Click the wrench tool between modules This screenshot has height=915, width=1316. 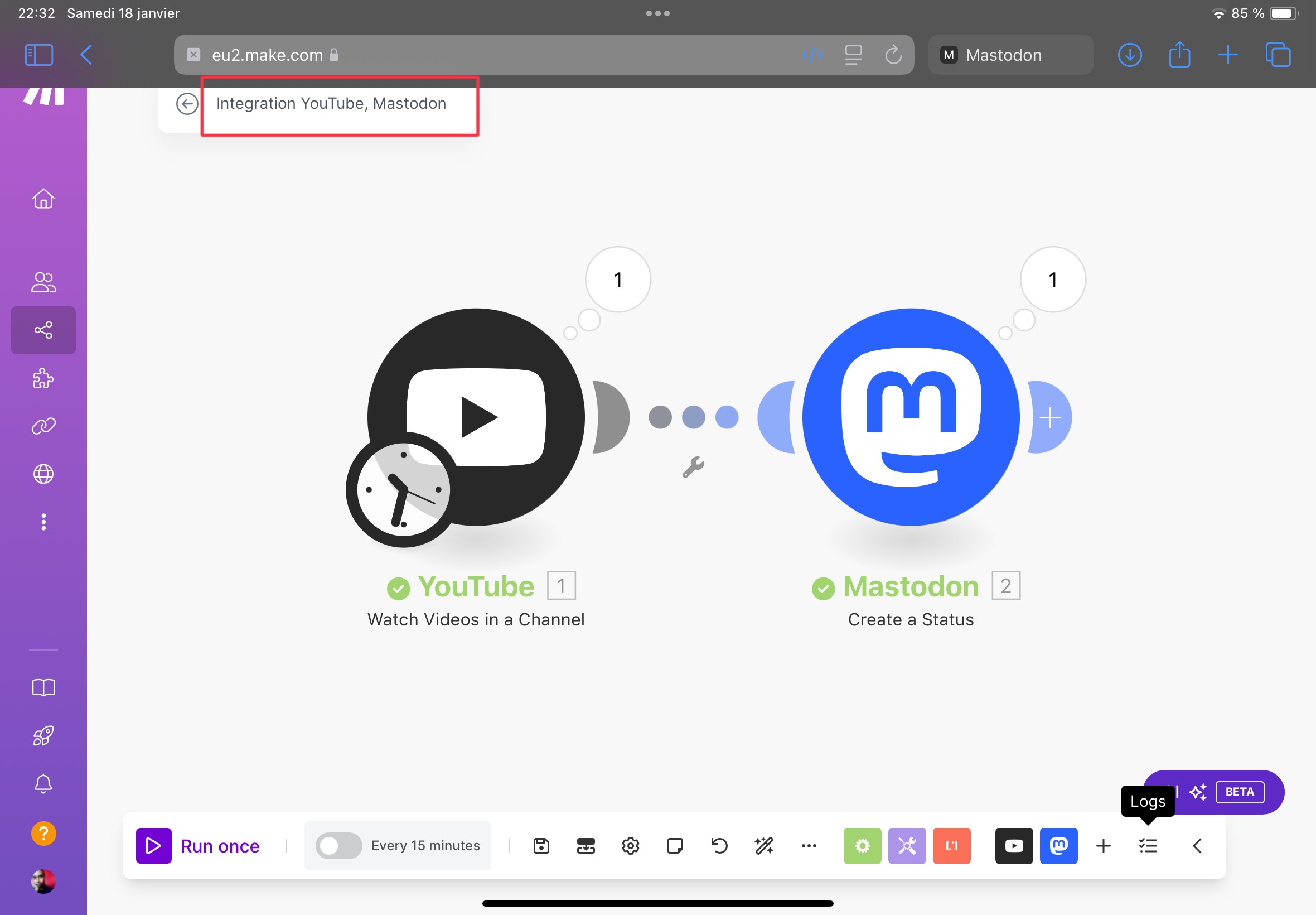coord(694,467)
